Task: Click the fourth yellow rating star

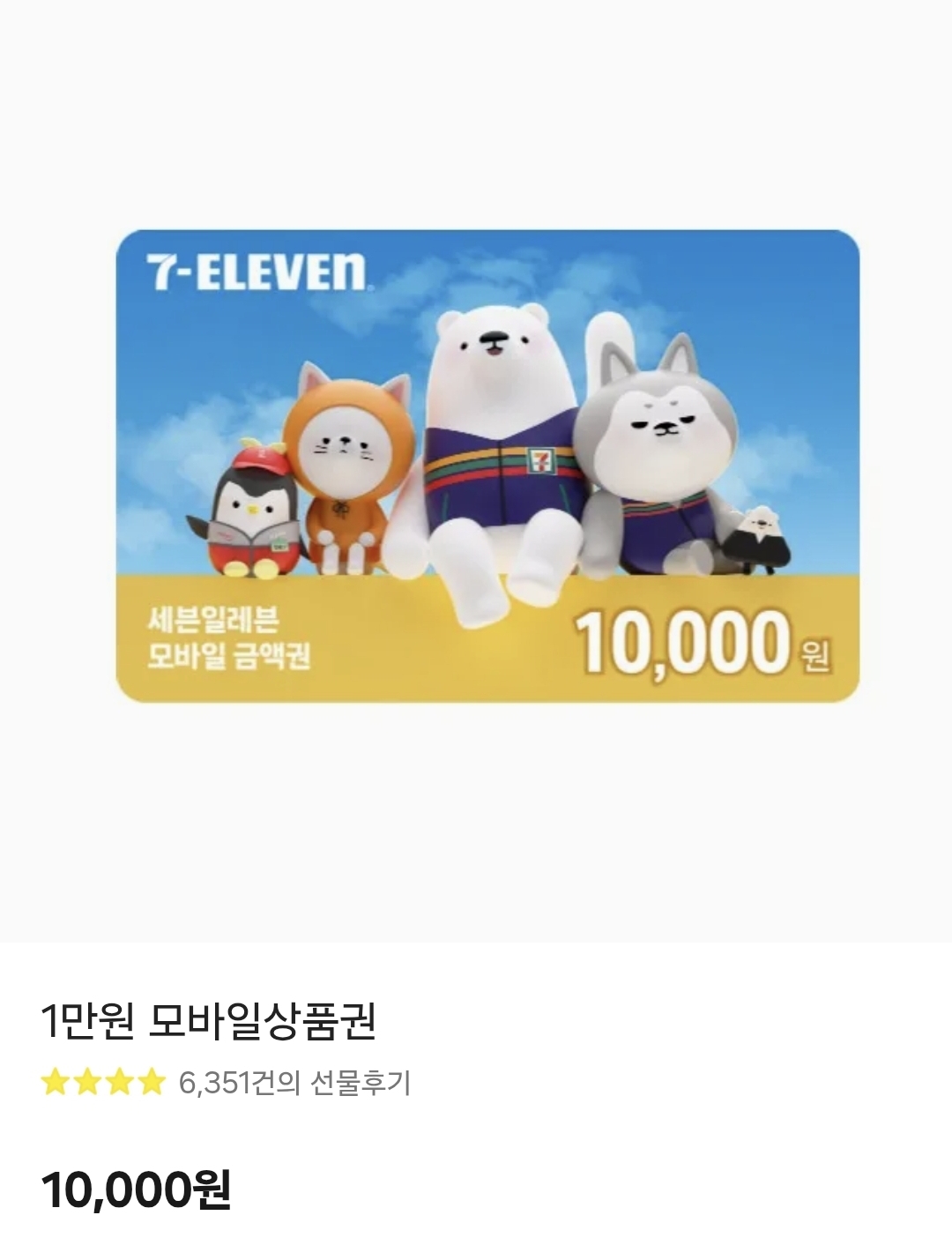Action: pyautogui.click(x=151, y=1081)
